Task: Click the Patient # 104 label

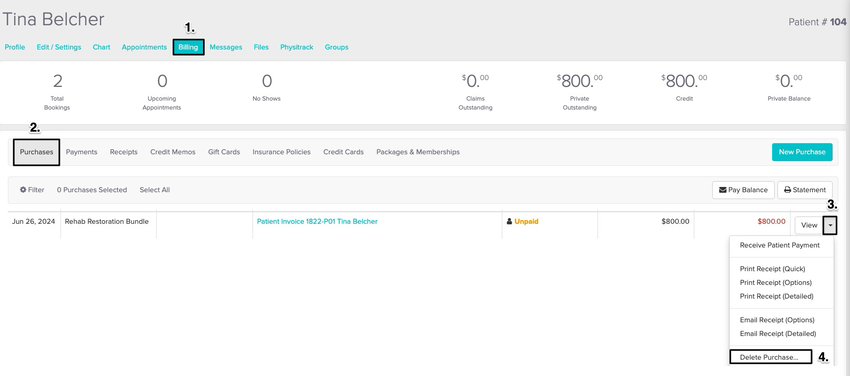Action: [x=817, y=22]
